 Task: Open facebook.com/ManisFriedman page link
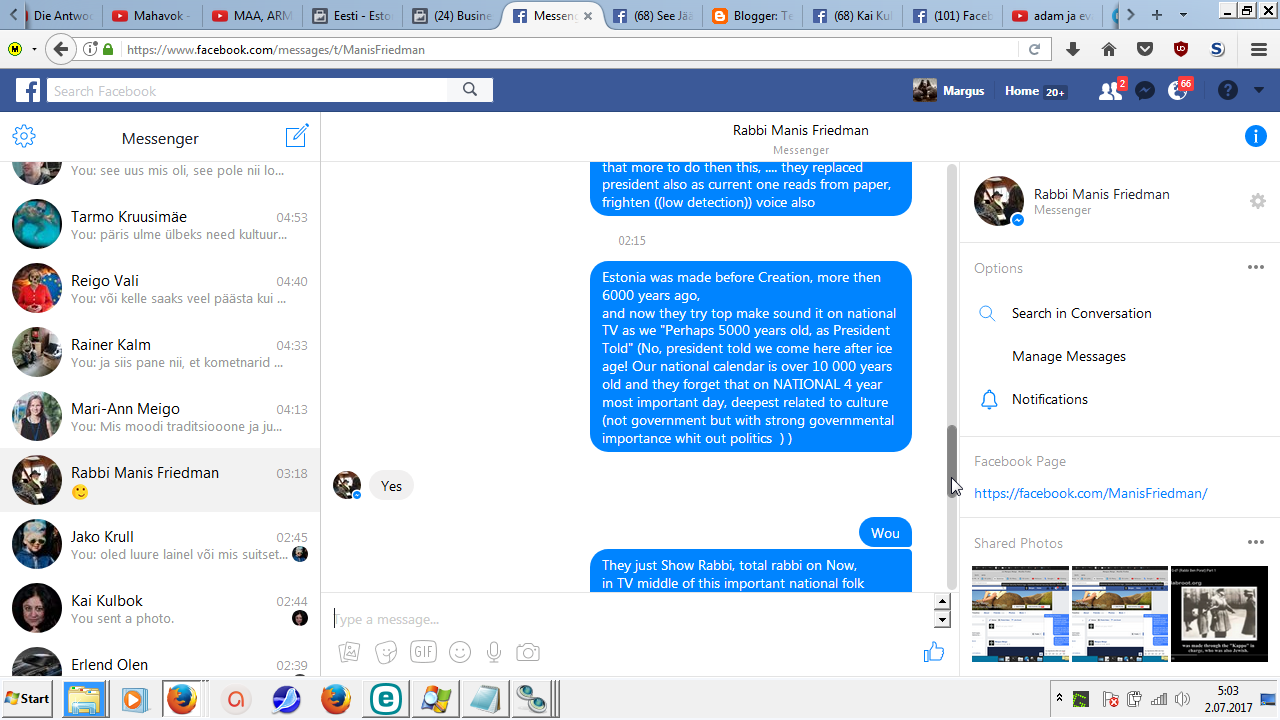pyautogui.click(x=1091, y=493)
